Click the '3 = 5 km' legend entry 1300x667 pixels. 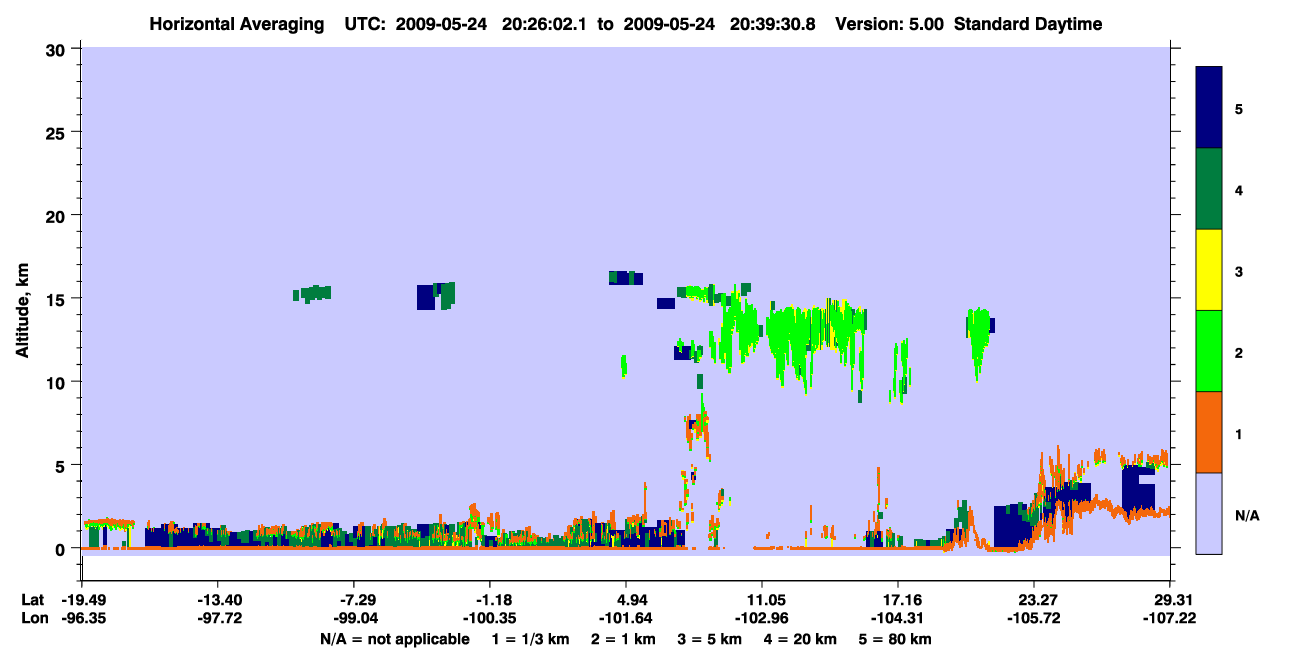click(710, 639)
